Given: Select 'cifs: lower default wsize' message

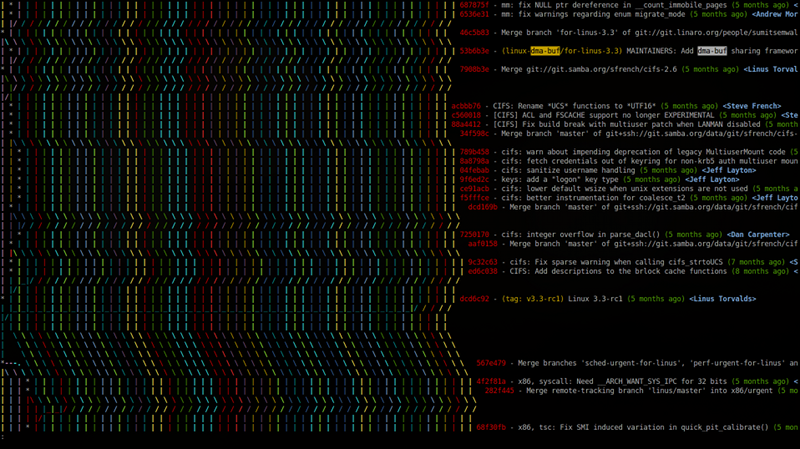Looking at the screenshot, I should [624, 189].
